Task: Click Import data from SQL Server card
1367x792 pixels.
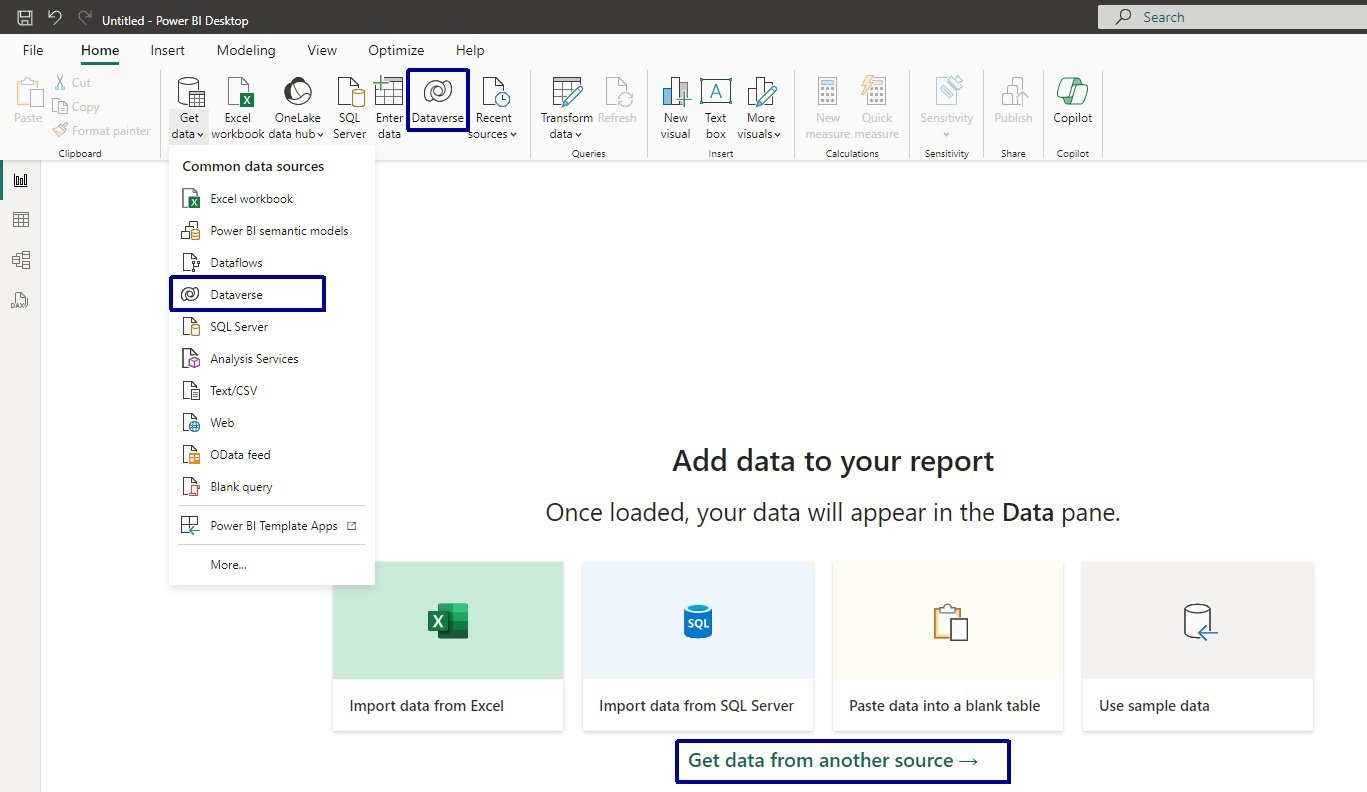Action: point(698,646)
